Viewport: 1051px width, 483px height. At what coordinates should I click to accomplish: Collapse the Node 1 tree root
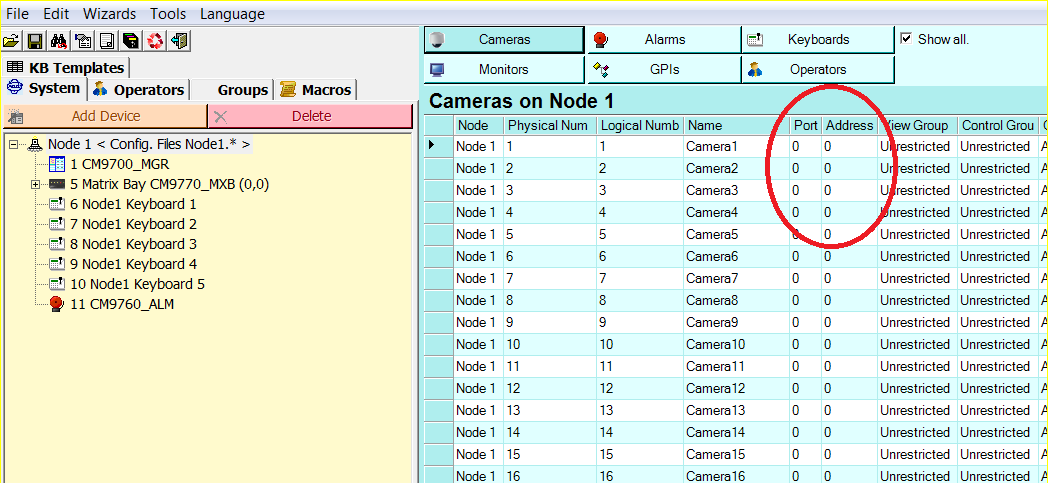[14, 145]
